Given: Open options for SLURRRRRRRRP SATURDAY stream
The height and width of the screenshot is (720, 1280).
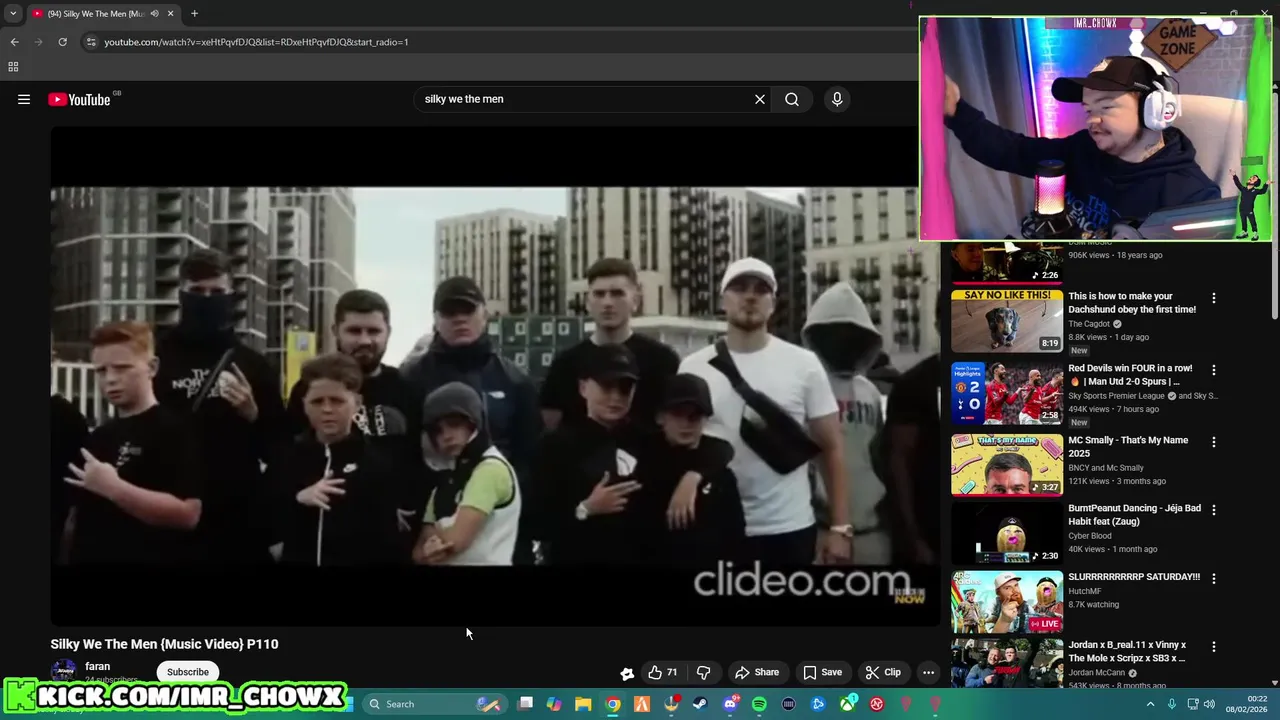Looking at the screenshot, I should [x=1214, y=579].
